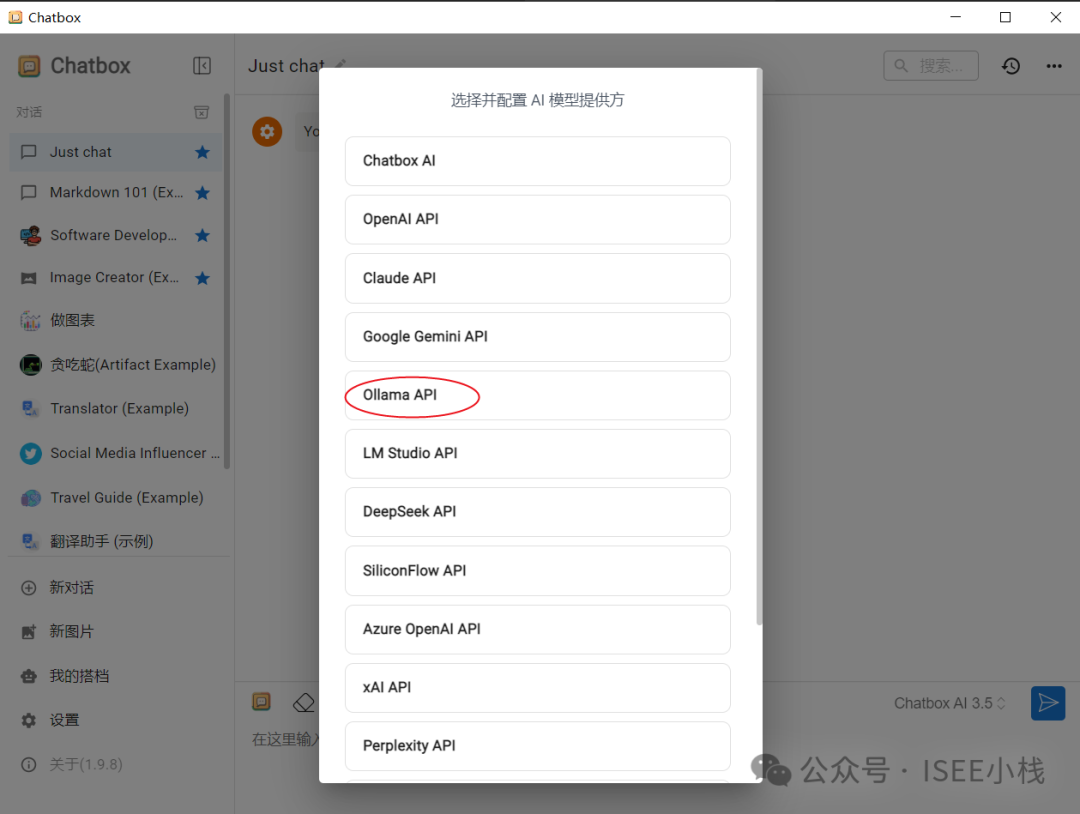Open the Software Developer conversation
The height and width of the screenshot is (814, 1080).
pos(115,236)
